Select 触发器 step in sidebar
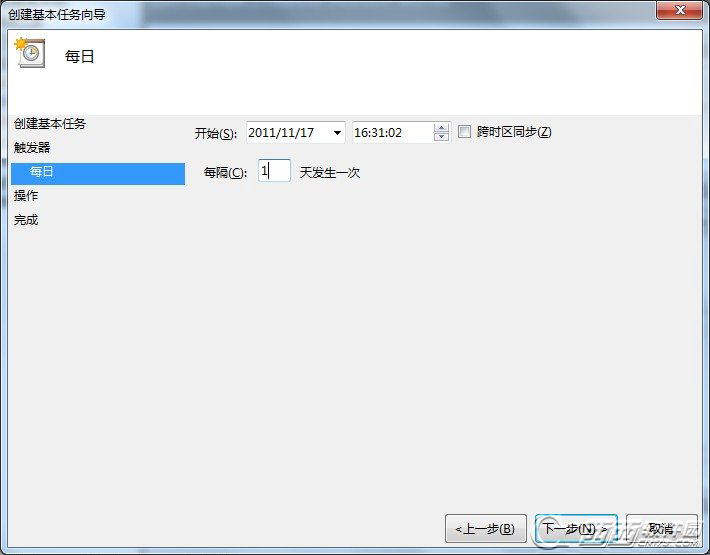The width and height of the screenshot is (710, 555). (32, 148)
